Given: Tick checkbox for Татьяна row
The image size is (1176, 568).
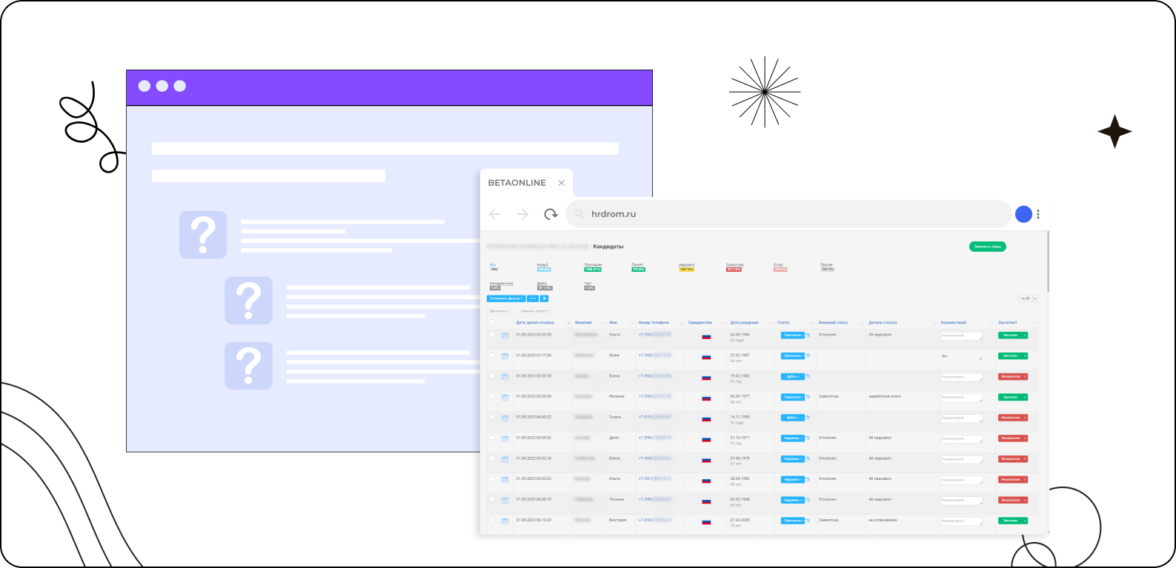Looking at the screenshot, I should point(492,499).
